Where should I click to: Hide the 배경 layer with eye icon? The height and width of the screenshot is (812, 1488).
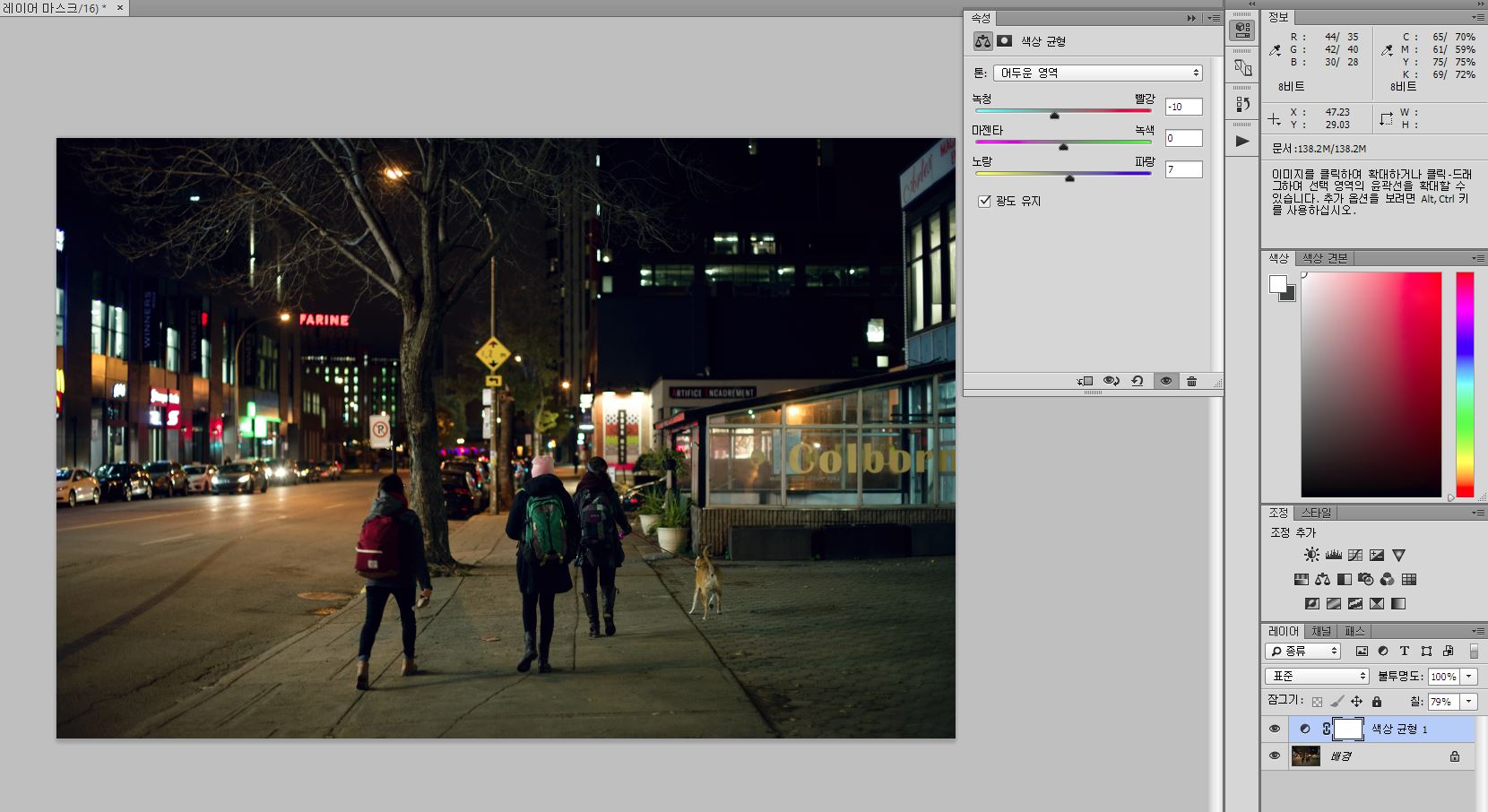tap(1274, 756)
